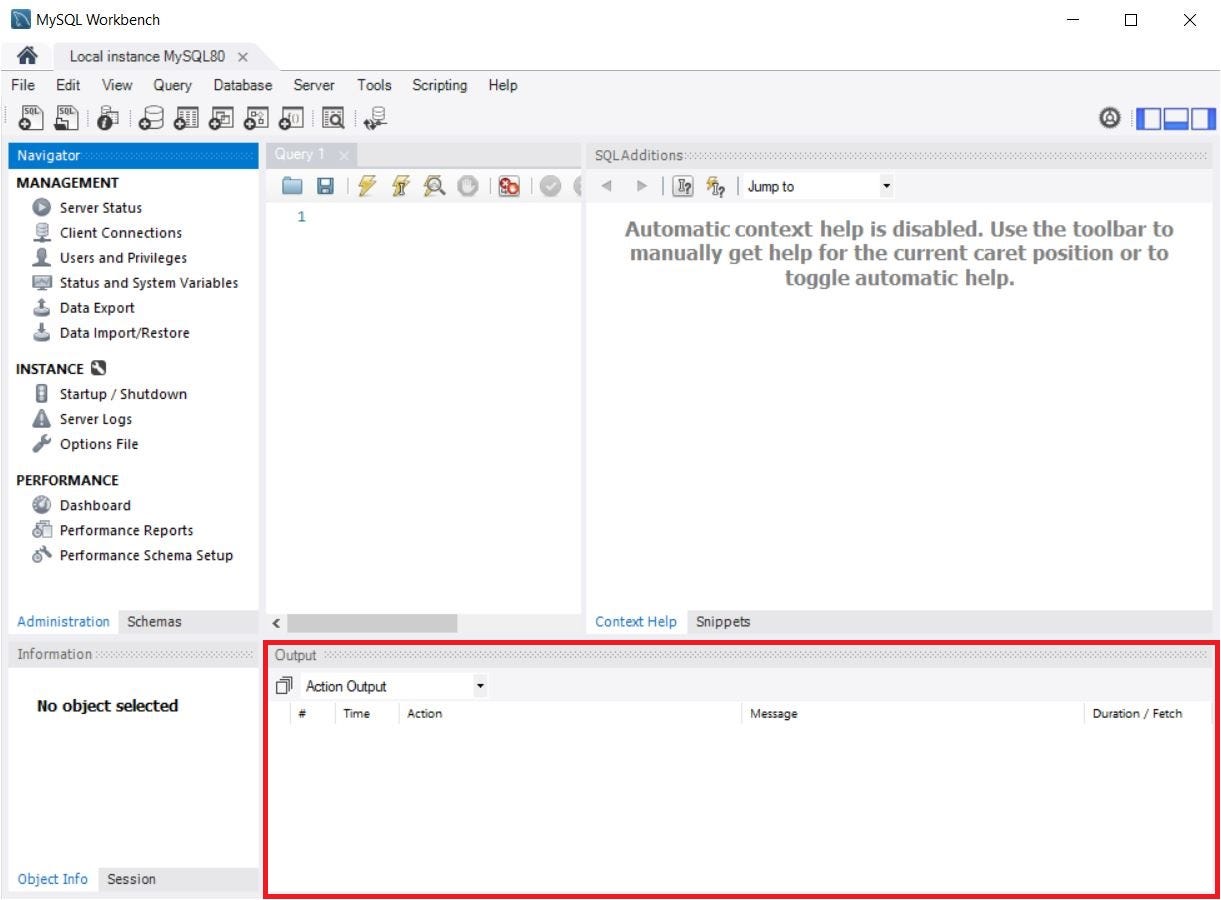Execute query with the lightning bolt icon
The width and height of the screenshot is (1221, 900).
coord(367,186)
